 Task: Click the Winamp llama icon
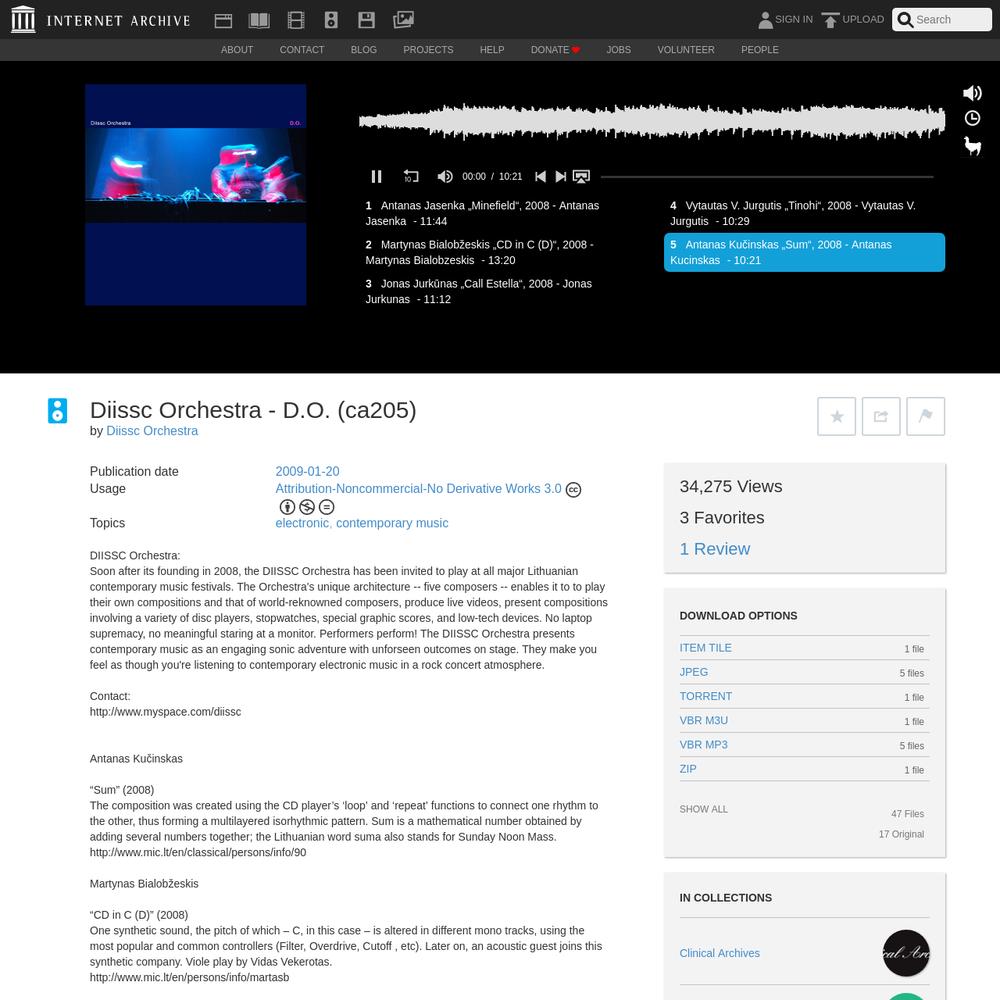tap(972, 146)
